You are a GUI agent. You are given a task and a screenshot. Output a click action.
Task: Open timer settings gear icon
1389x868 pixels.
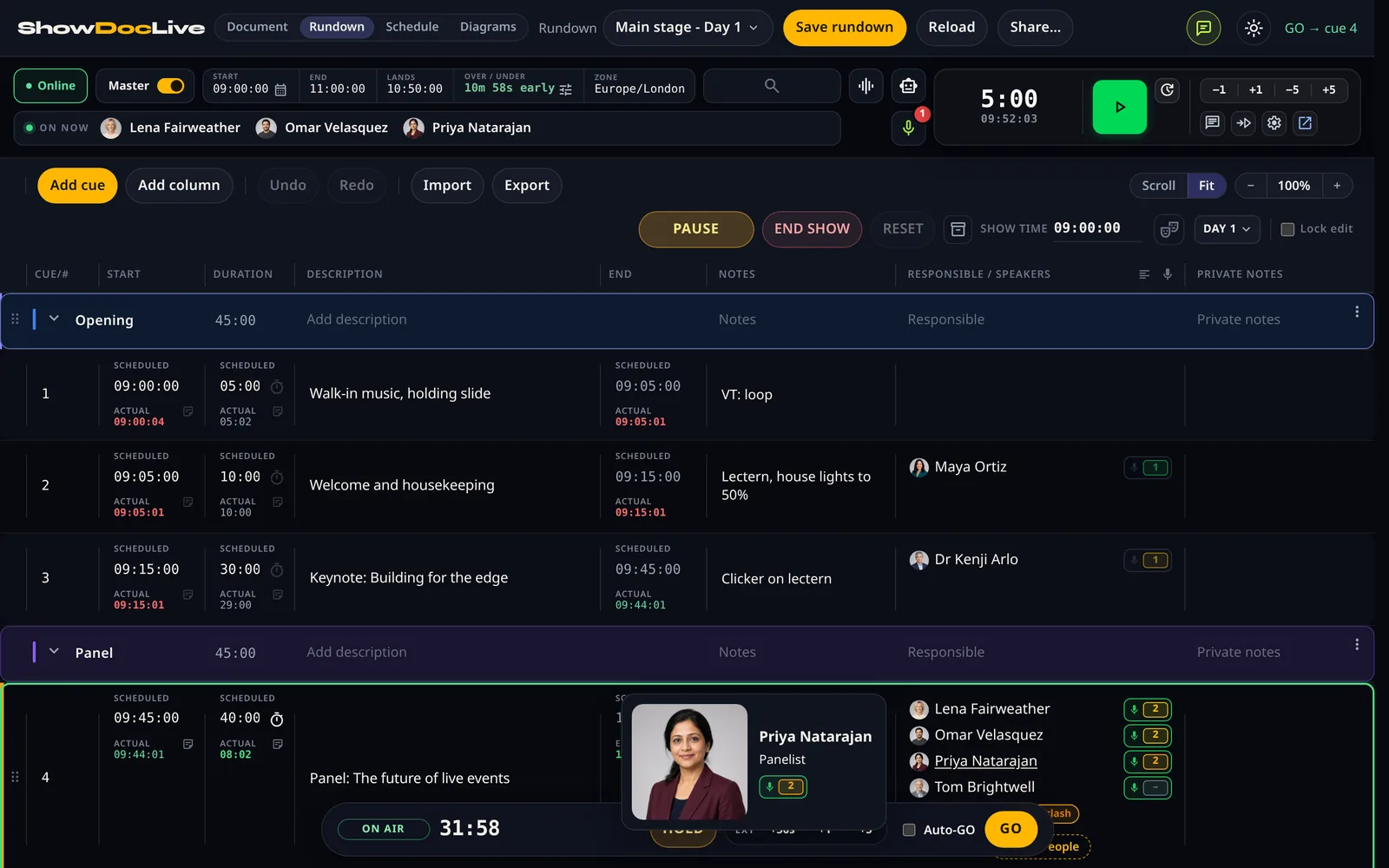pos(1274,123)
